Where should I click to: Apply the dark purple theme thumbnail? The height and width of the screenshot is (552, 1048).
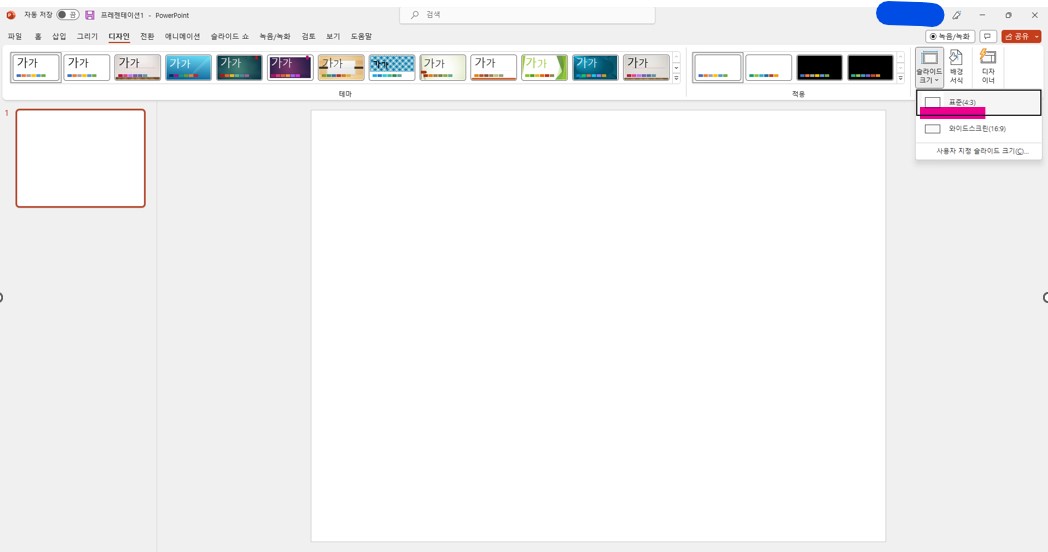coord(290,67)
